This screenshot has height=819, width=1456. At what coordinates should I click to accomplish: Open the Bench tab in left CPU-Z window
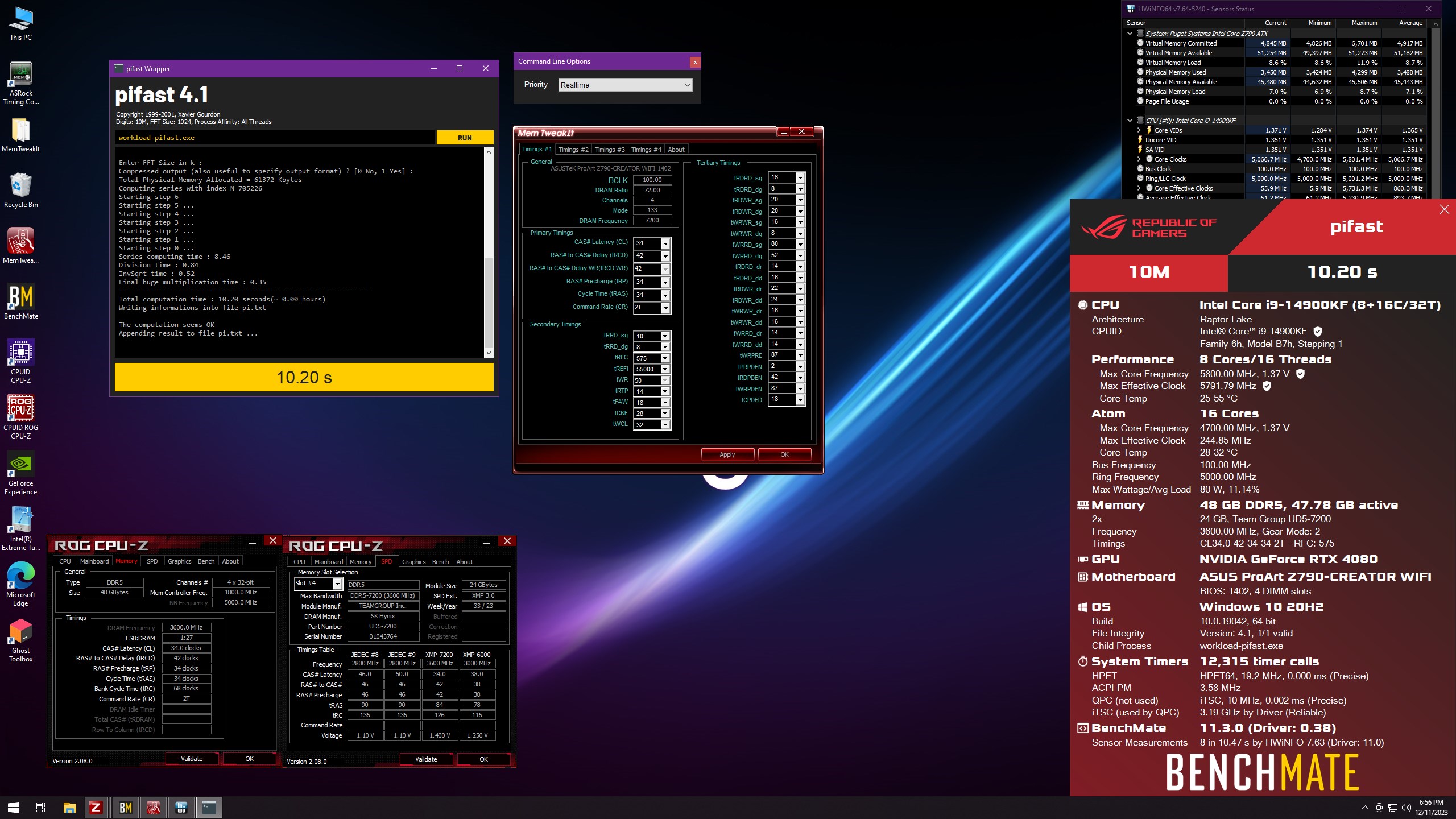click(206, 561)
